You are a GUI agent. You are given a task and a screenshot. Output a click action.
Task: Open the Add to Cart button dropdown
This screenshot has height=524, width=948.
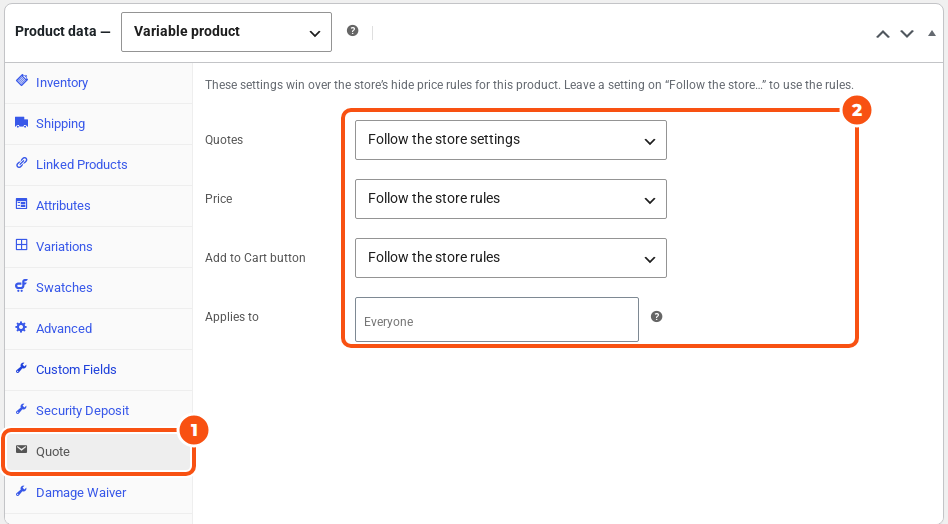click(x=511, y=258)
